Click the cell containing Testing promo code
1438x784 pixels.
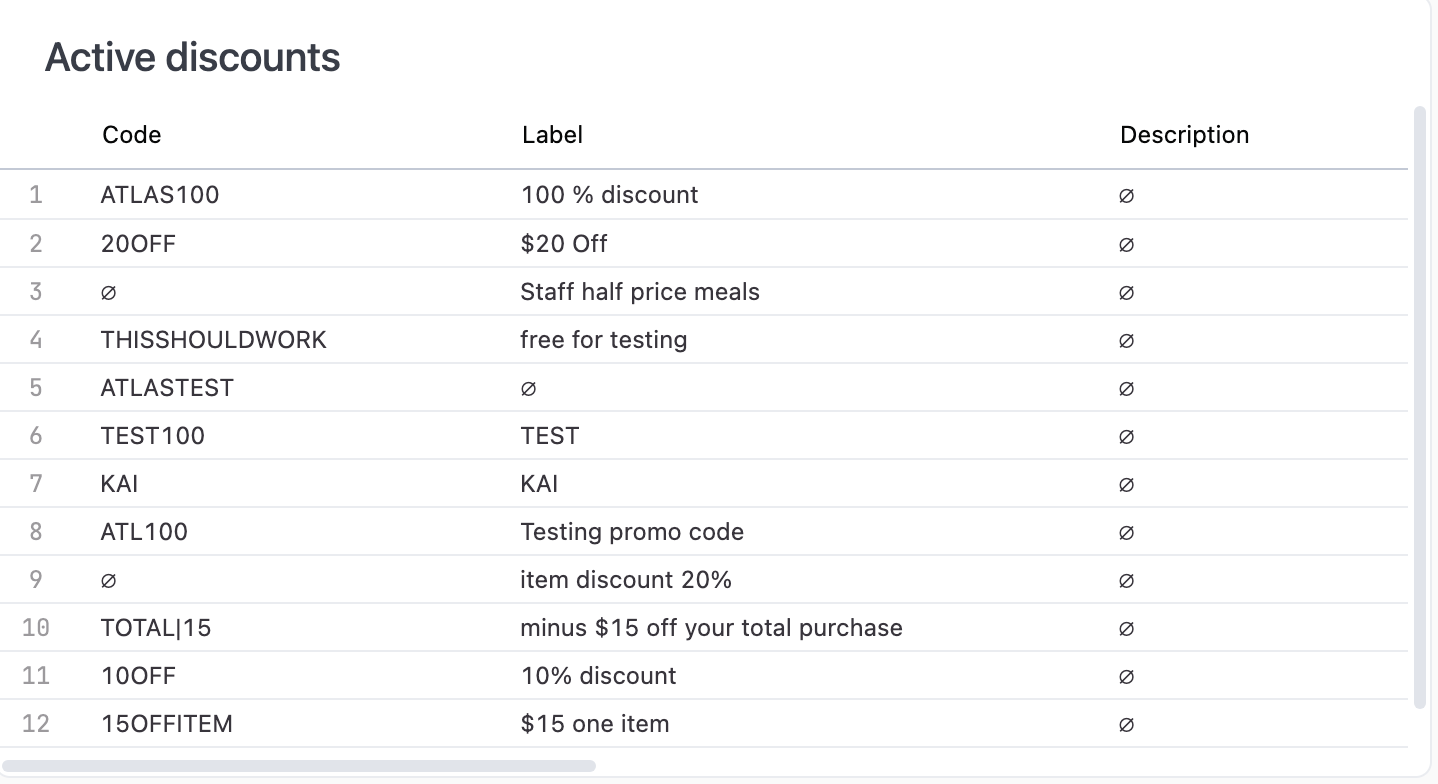[632, 532]
